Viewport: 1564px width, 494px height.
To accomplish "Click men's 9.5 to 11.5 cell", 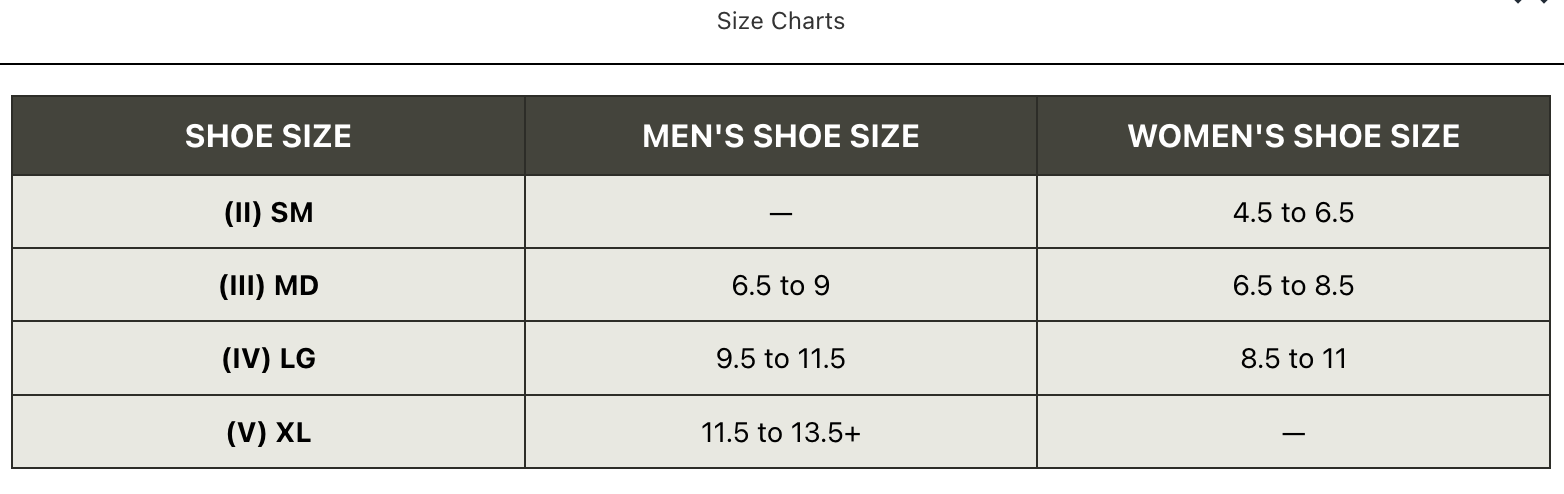I will pyautogui.click(x=780, y=358).
